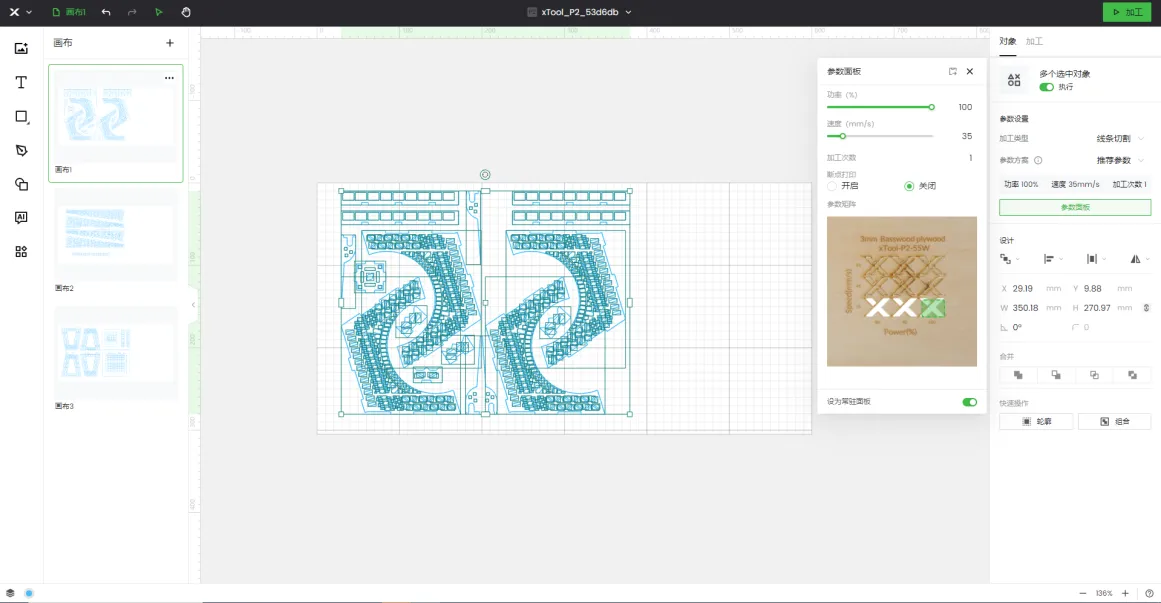This screenshot has height=603, width=1161.
Task: Open the image import tool in sidebar
Action: click(21, 48)
